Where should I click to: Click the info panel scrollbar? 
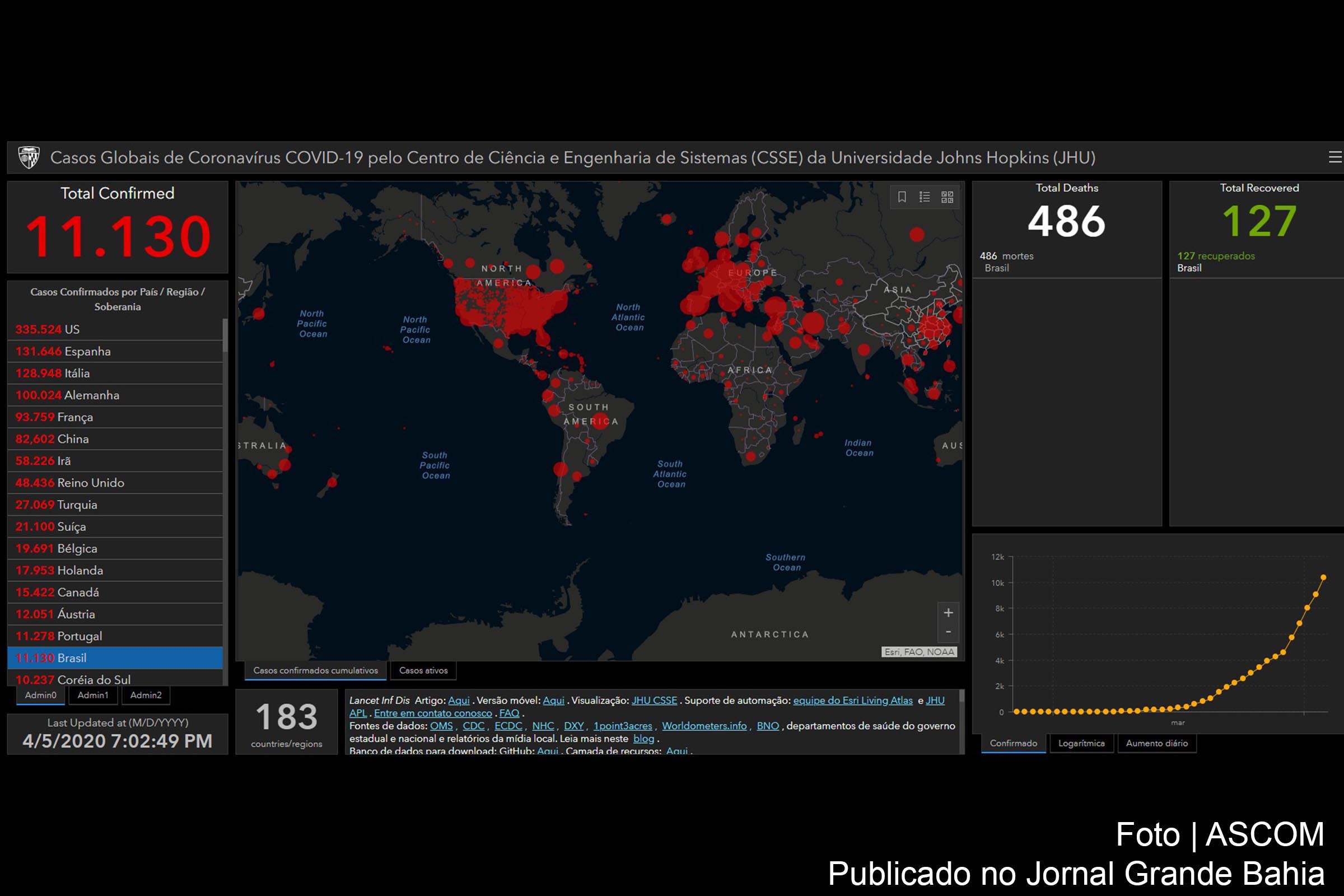962,696
